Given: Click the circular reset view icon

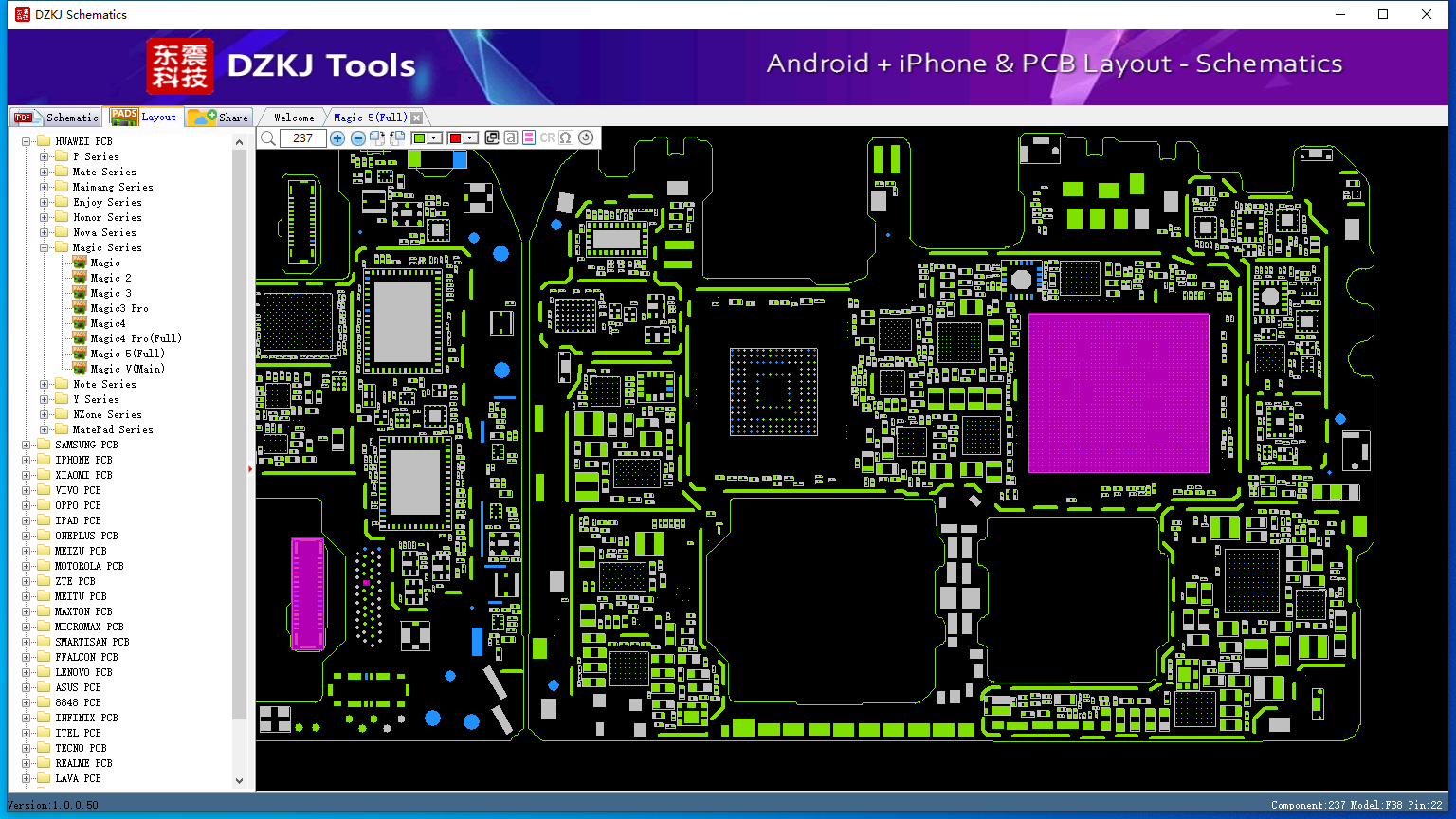Looking at the screenshot, I should [x=586, y=138].
